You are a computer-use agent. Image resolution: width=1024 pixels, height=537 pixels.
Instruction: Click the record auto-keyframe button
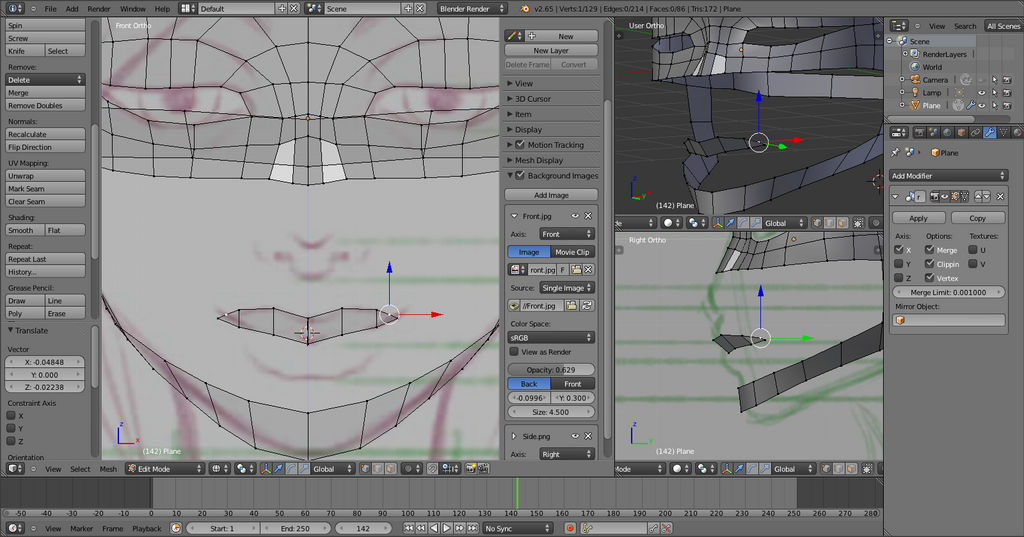(x=570, y=528)
